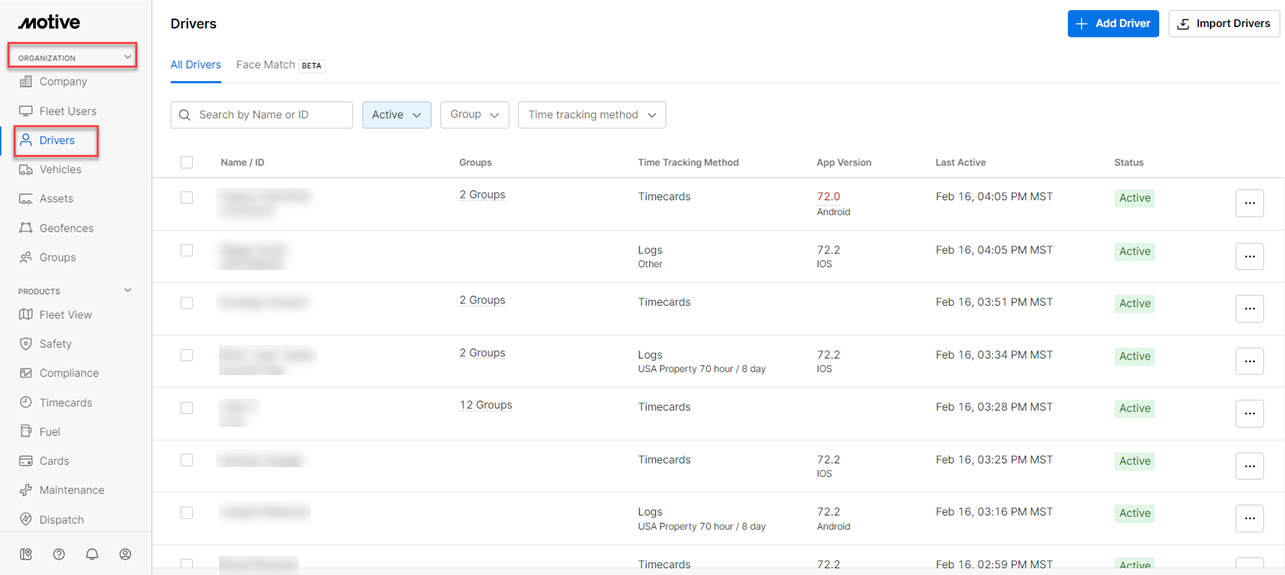Click the map book icon in sidebar footer
This screenshot has height=575, width=1285.
click(26, 554)
